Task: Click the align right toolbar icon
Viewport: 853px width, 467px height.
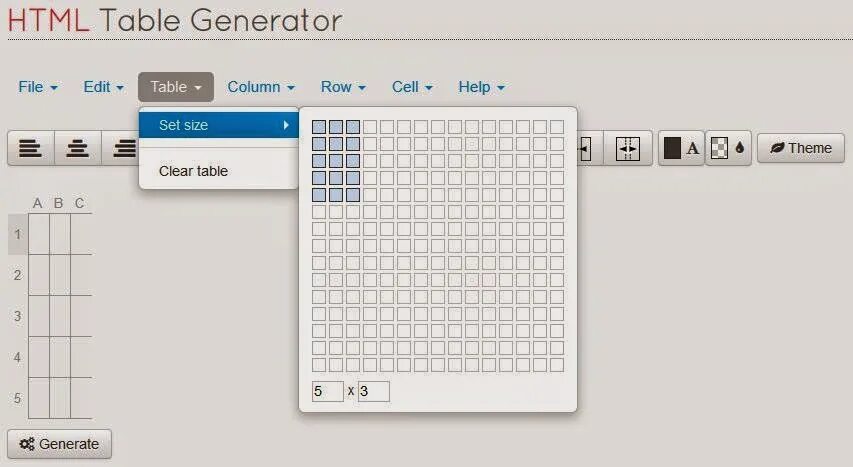Action: 121,148
